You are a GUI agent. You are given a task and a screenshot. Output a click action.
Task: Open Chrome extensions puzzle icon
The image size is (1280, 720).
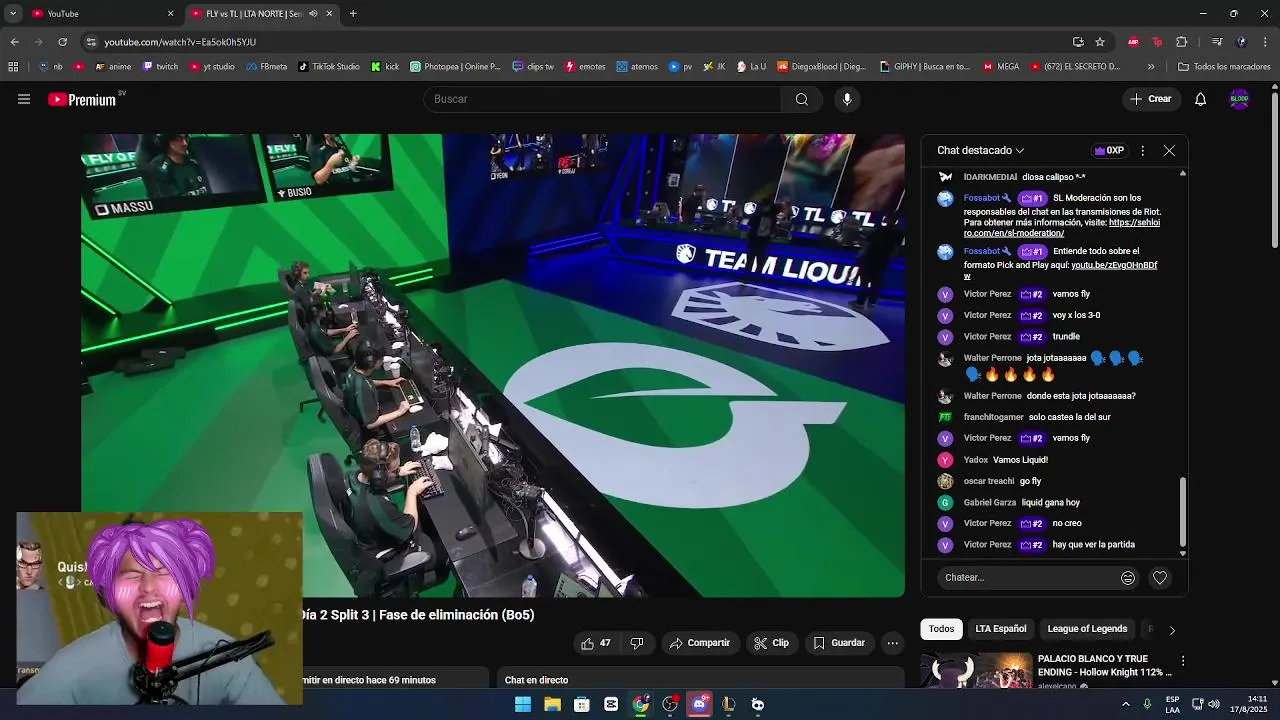click(x=1181, y=42)
